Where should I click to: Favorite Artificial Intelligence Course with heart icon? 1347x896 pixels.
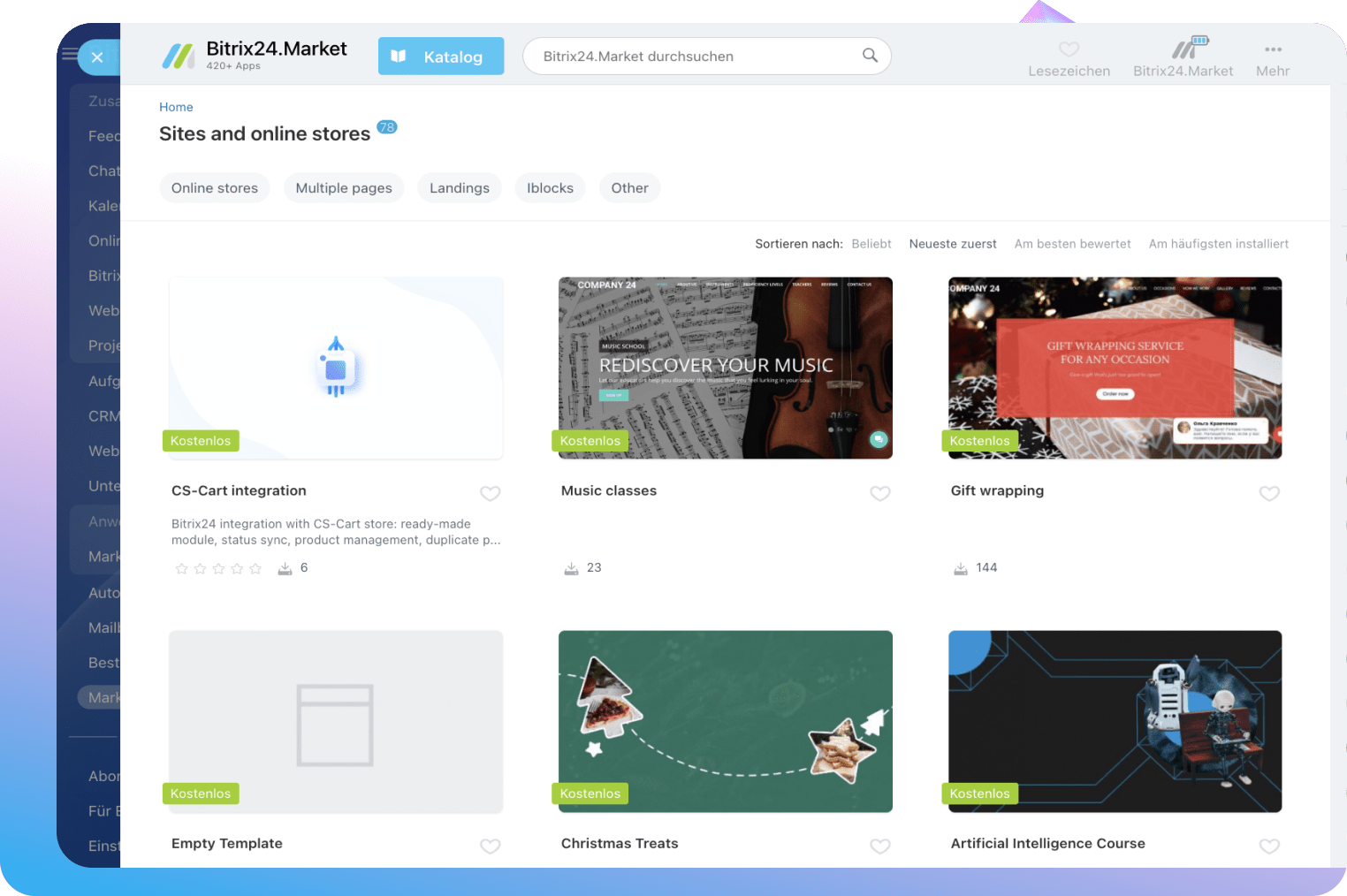[1270, 846]
